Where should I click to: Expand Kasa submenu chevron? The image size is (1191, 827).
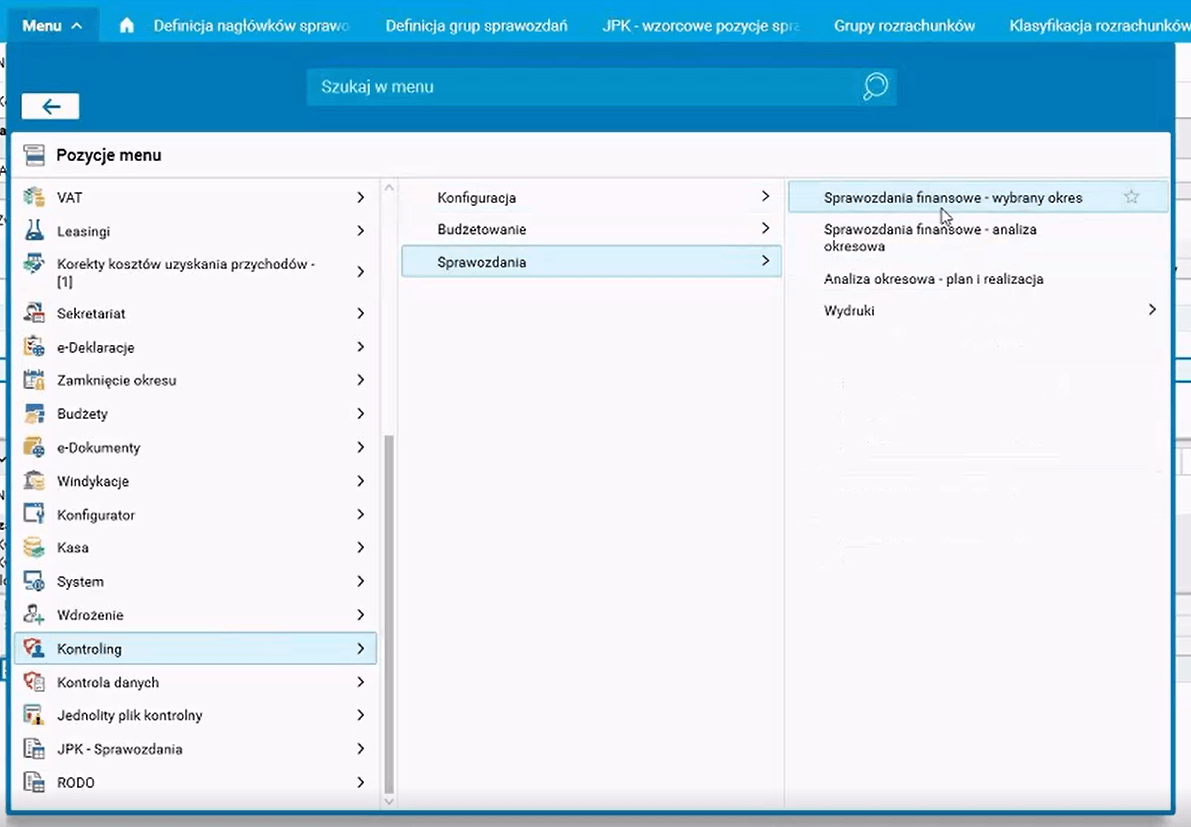pyautogui.click(x=360, y=548)
